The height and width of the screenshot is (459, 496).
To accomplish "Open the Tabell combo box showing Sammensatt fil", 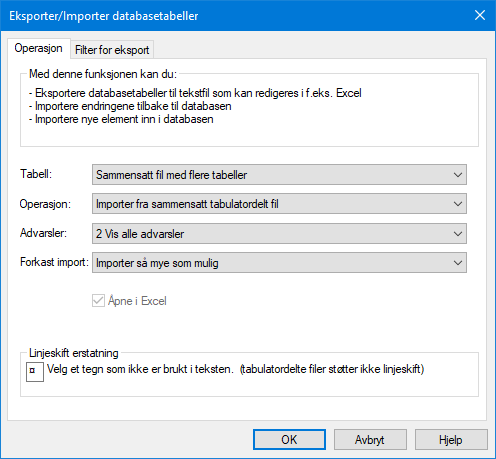I will [x=279, y=175].
